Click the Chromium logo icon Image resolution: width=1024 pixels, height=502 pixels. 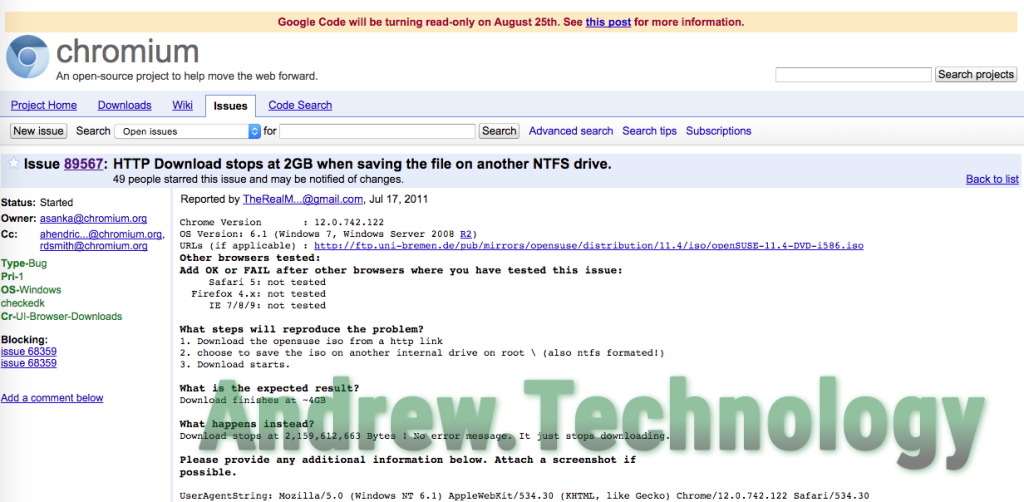pyautogui.click(x=27, y=57)
